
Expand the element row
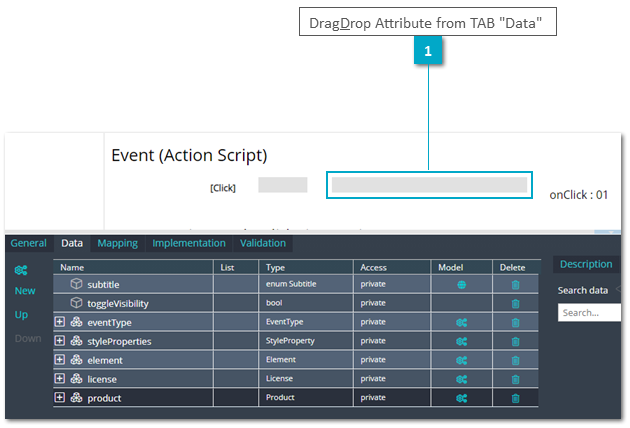click(x=59, y=359)
